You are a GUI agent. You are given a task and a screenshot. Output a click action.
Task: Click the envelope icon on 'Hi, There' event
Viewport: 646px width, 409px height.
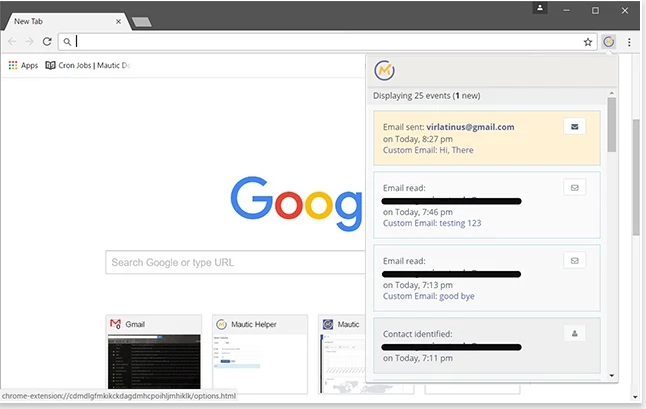tap(574, 126)
